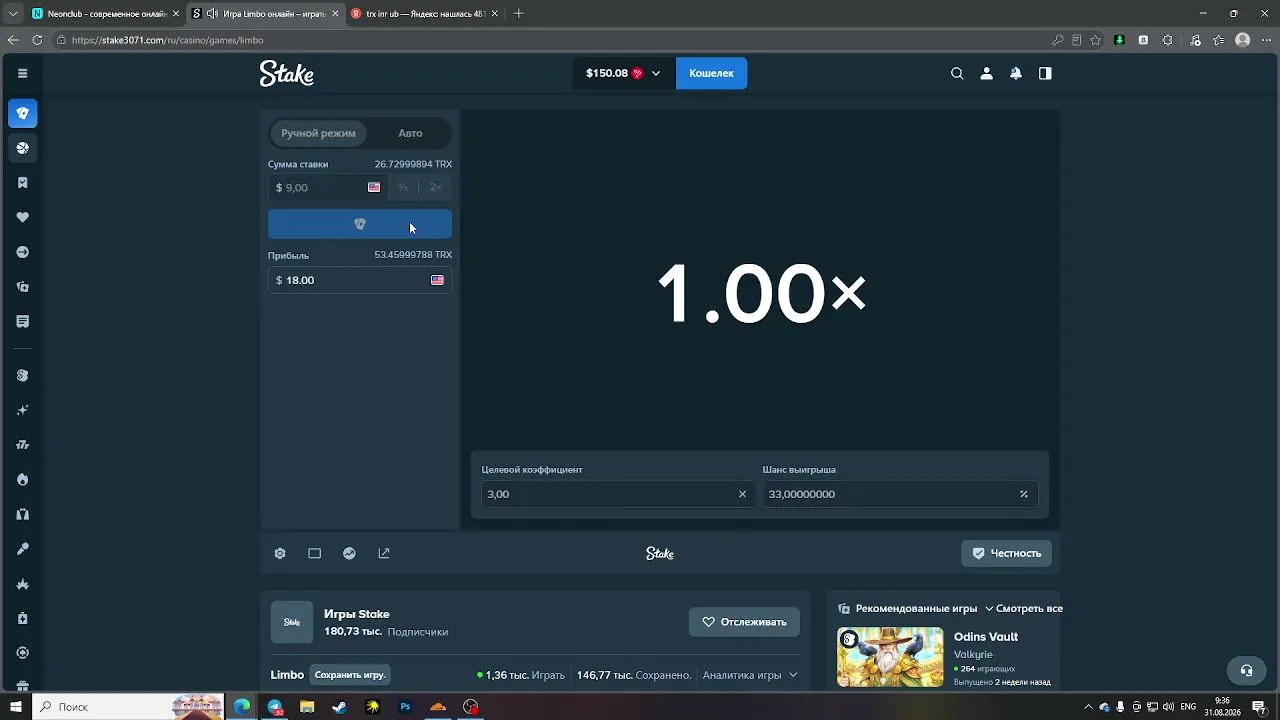
Task: Click the blue place-bet button
Action: (360, 224)
